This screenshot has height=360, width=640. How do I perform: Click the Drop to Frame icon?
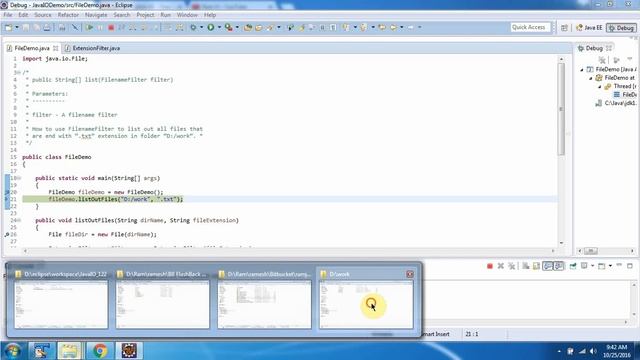click(x=167, y=27)
